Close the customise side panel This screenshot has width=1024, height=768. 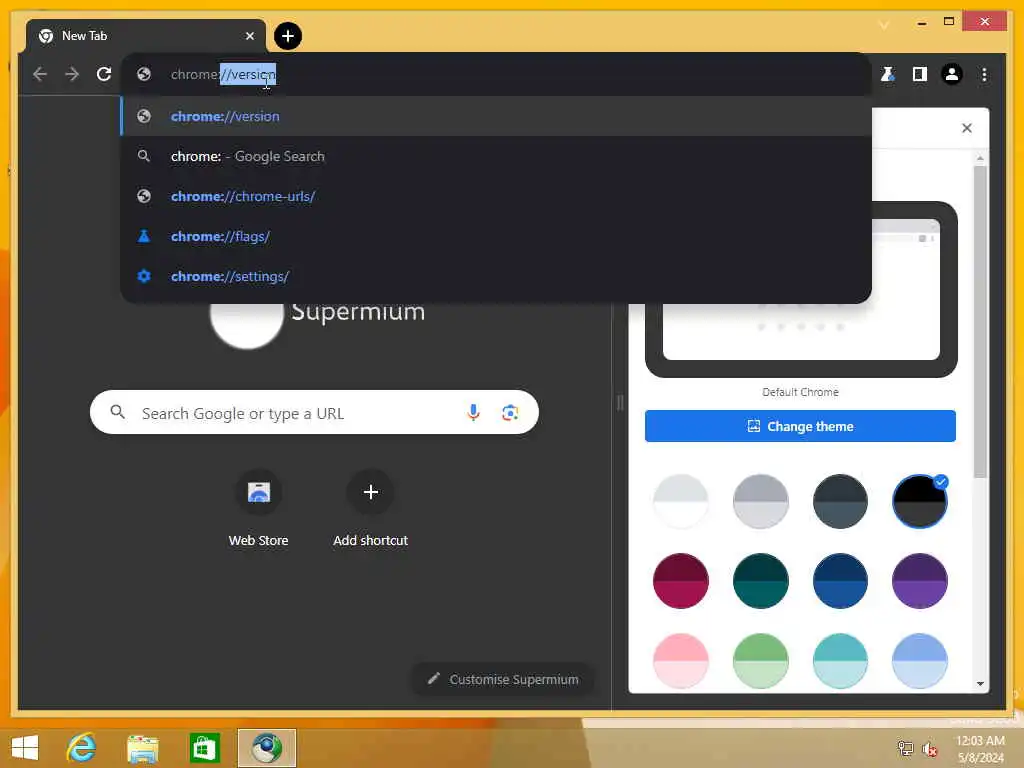[x=967, y=128]
